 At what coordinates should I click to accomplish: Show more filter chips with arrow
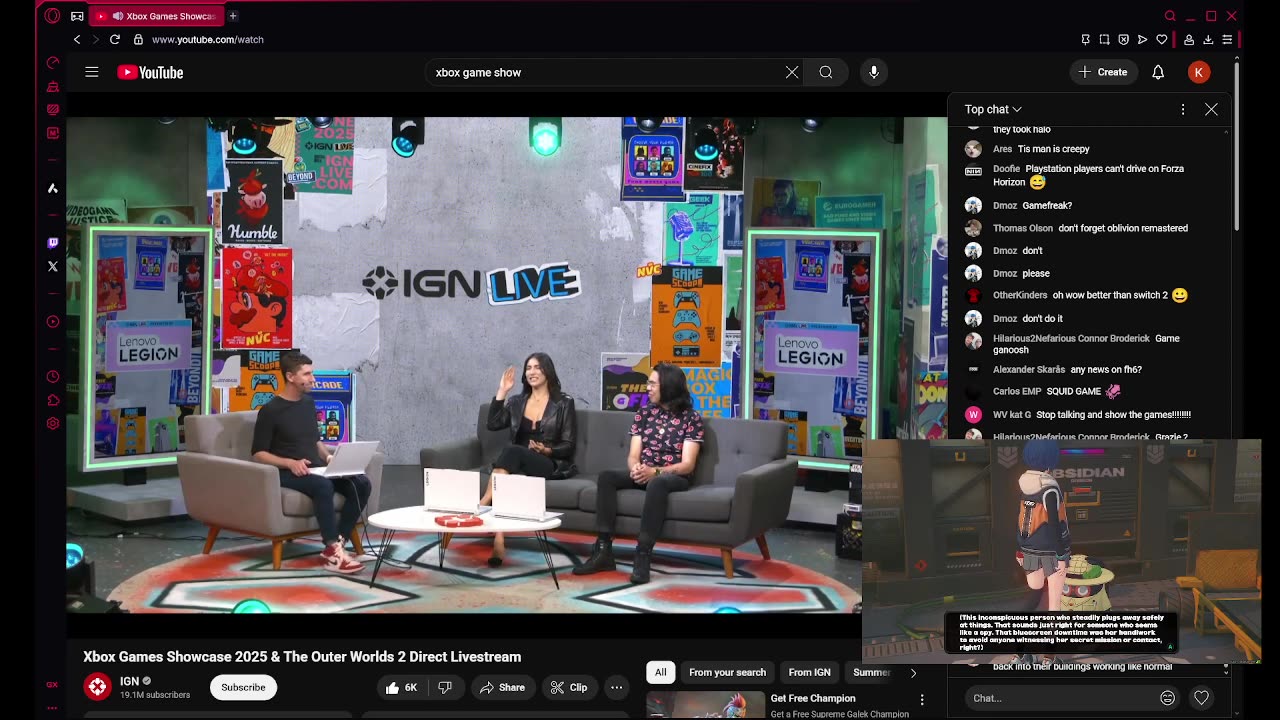click(x=912, y=673)
